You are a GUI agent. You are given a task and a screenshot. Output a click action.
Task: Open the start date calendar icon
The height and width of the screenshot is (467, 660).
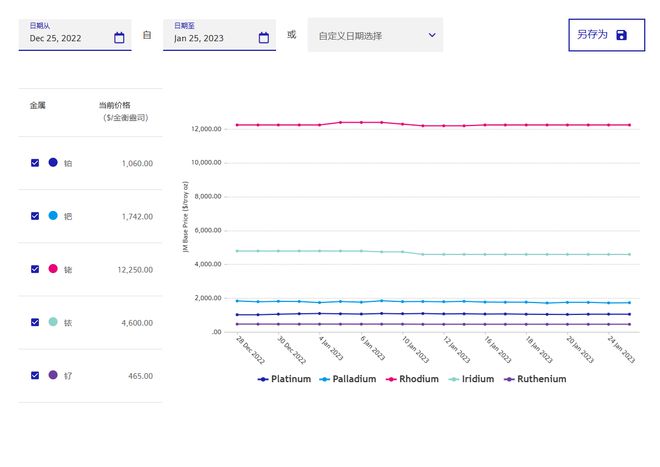pos(119,38)
